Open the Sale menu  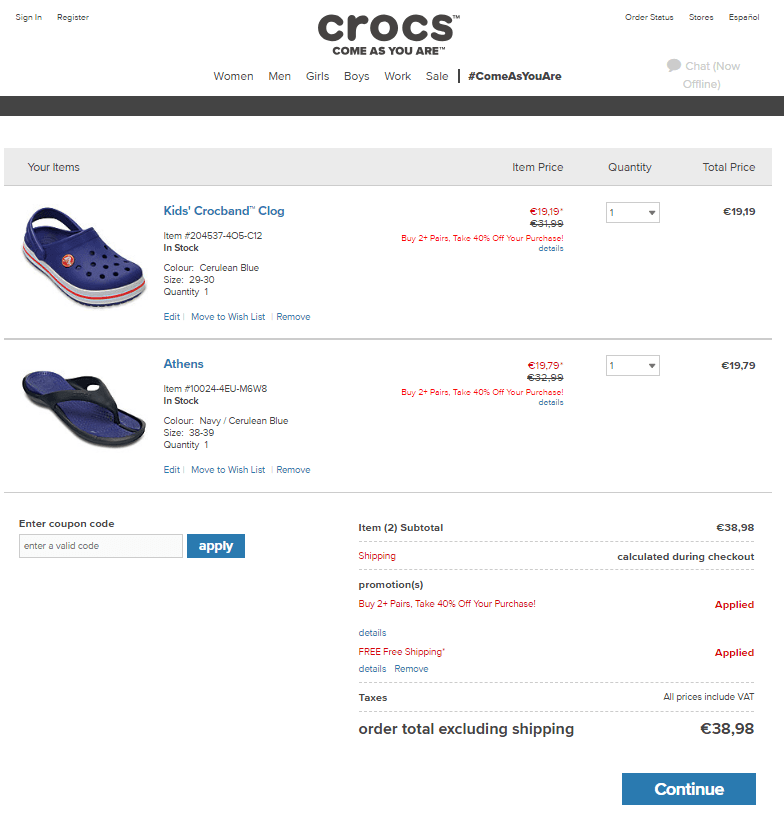coord(437,76)
